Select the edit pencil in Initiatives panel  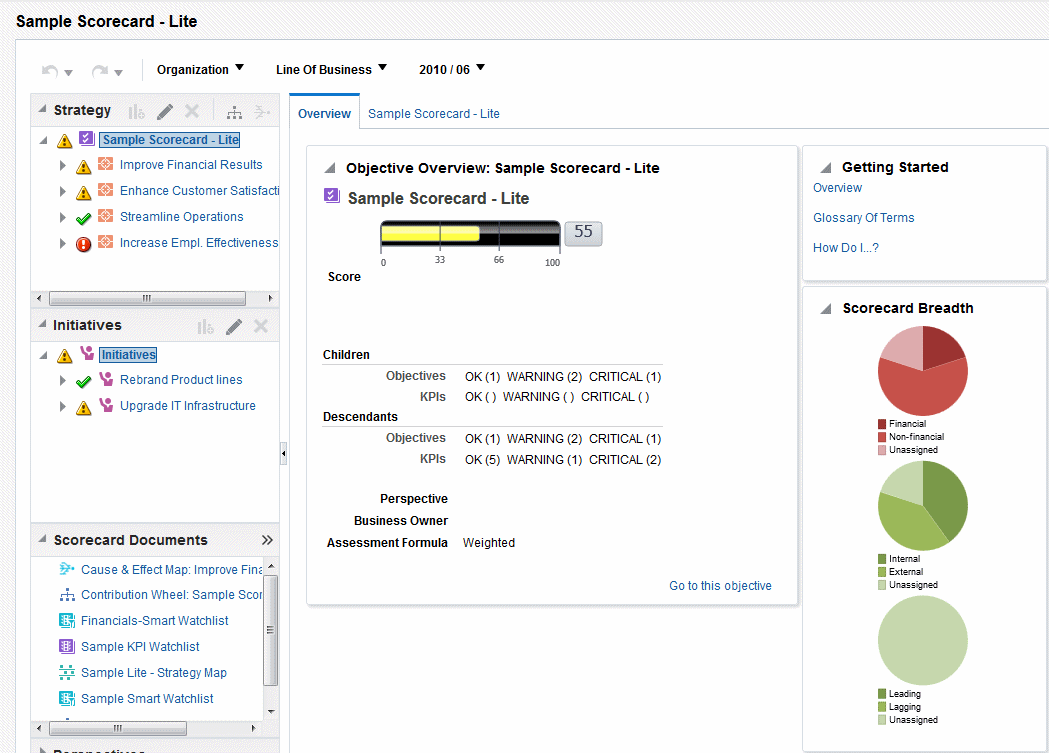click(x=233, y=326)
